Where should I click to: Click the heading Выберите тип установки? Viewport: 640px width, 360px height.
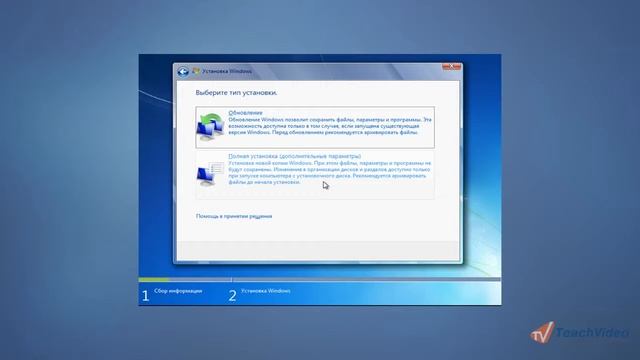point(236,93)
